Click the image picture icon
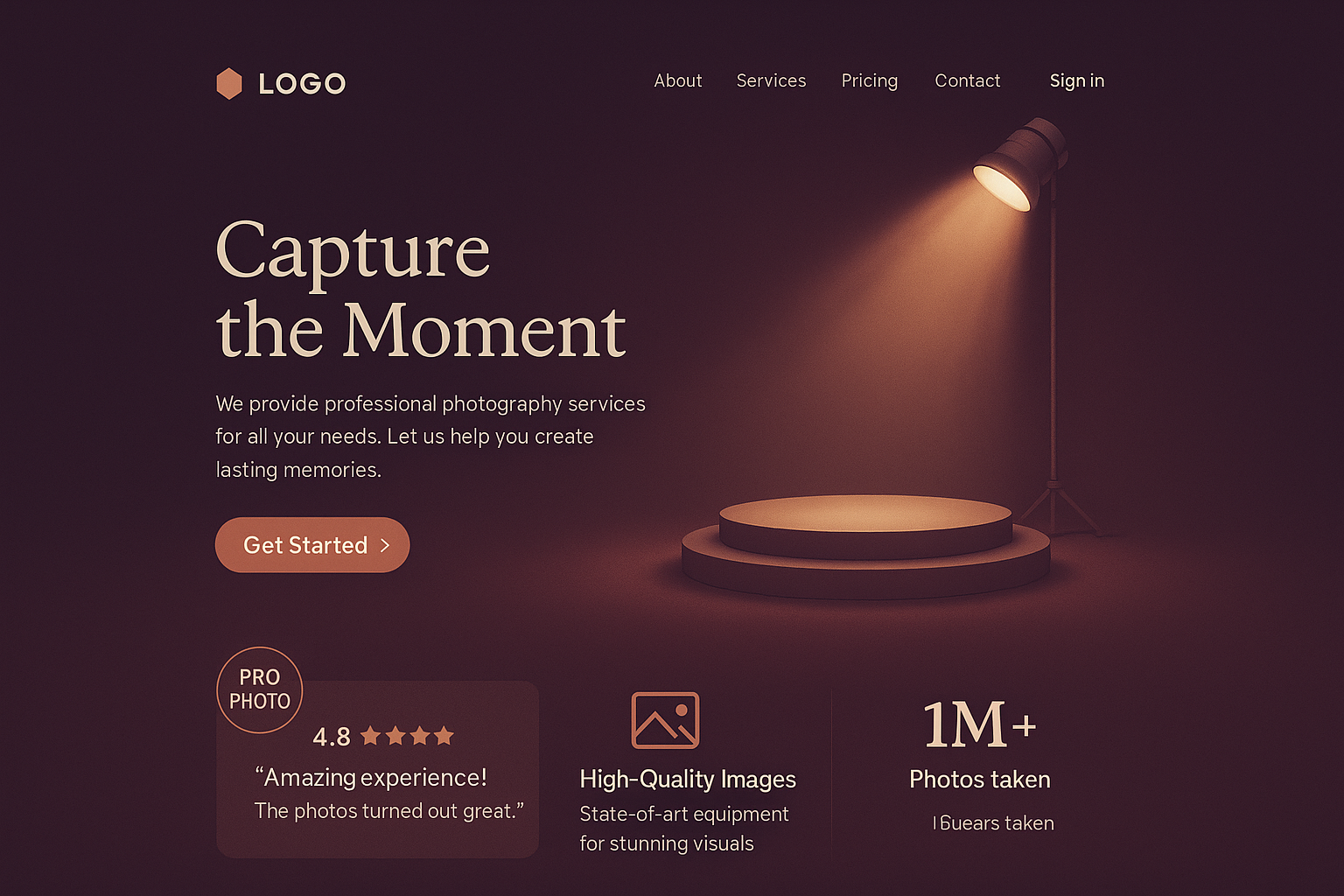 pos(666,720)
